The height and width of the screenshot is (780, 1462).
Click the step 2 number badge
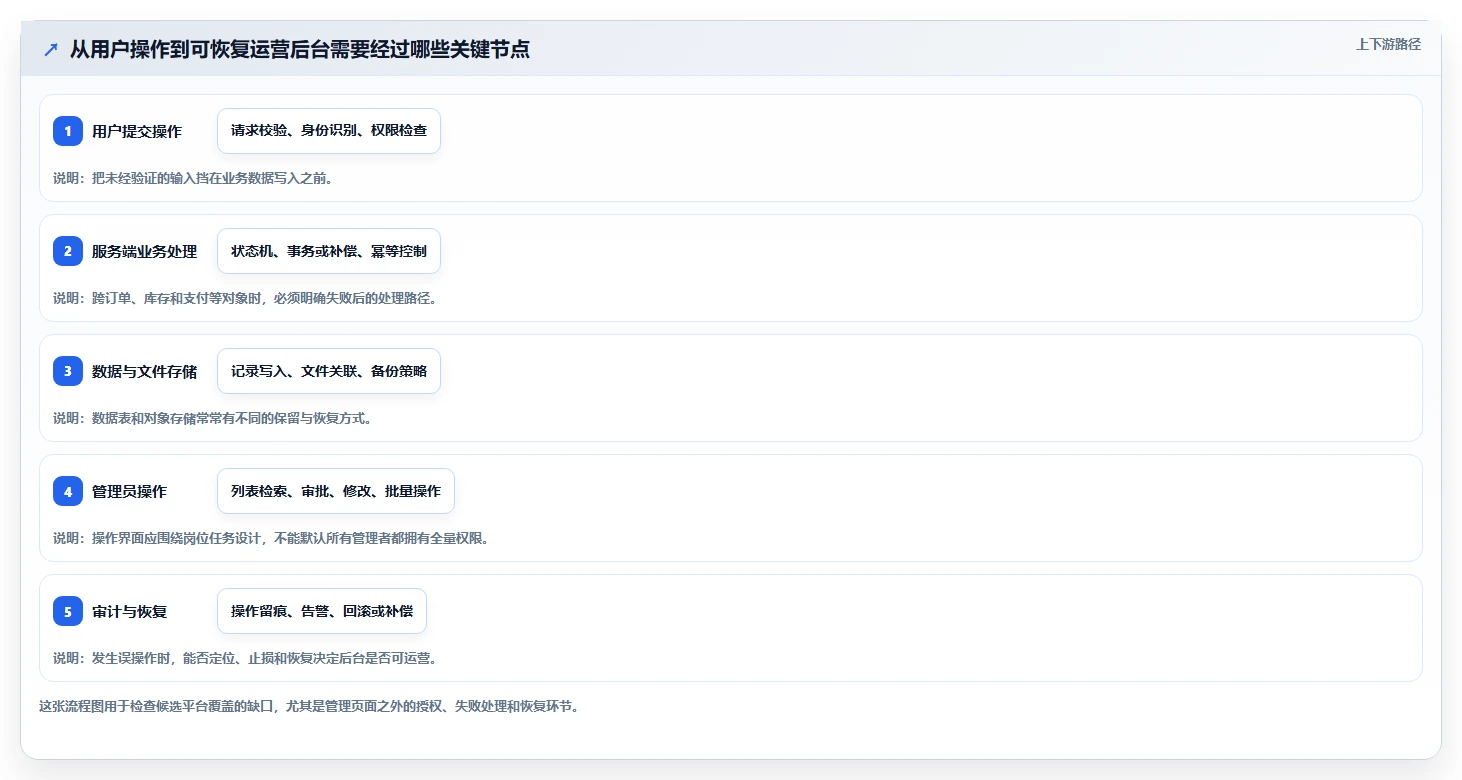click(x=68, y=251)
